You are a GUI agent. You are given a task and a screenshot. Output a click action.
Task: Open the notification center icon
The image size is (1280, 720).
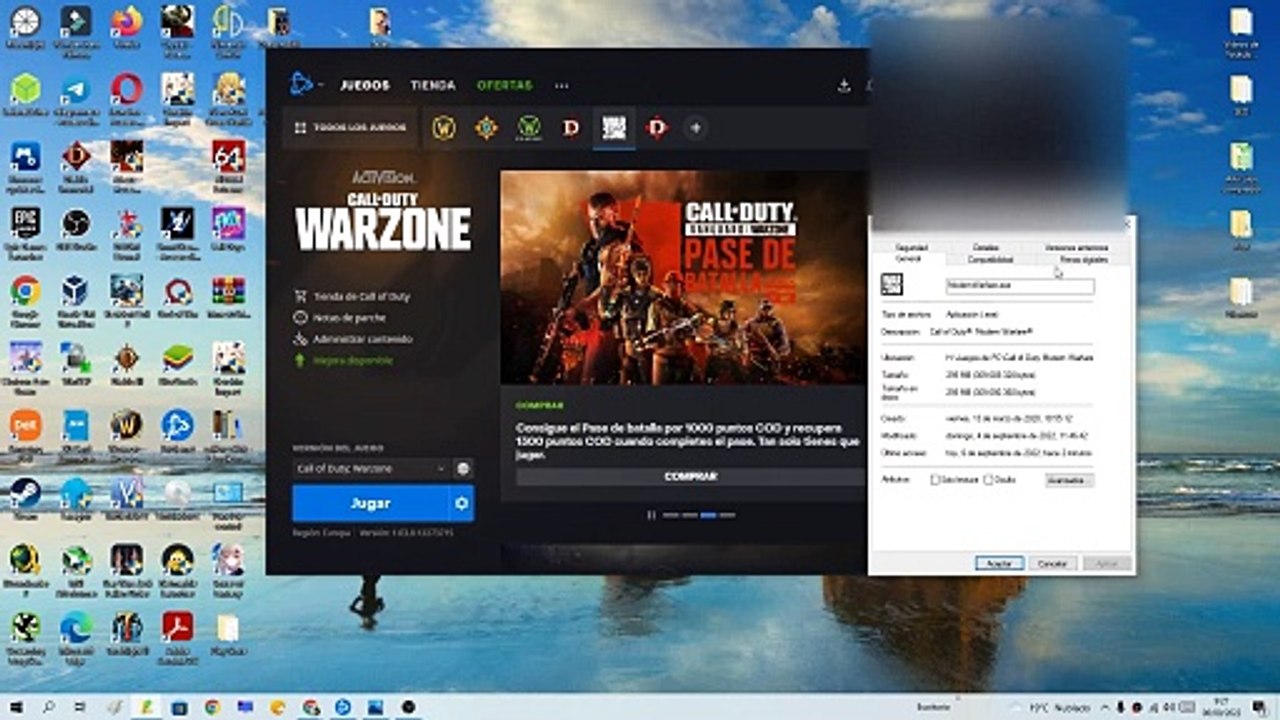(x=1258, y=707)
